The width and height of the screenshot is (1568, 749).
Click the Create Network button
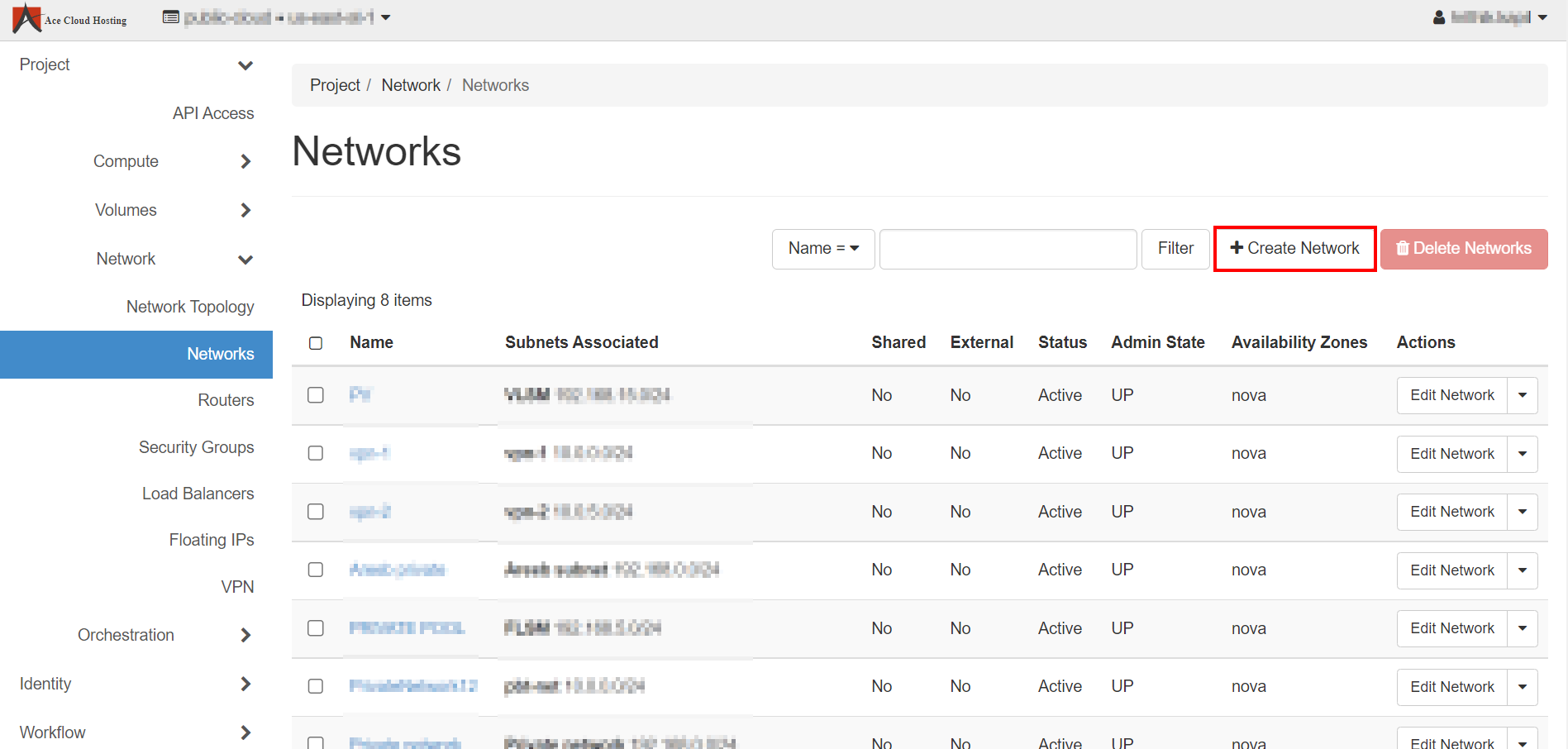click(1294, 249)
